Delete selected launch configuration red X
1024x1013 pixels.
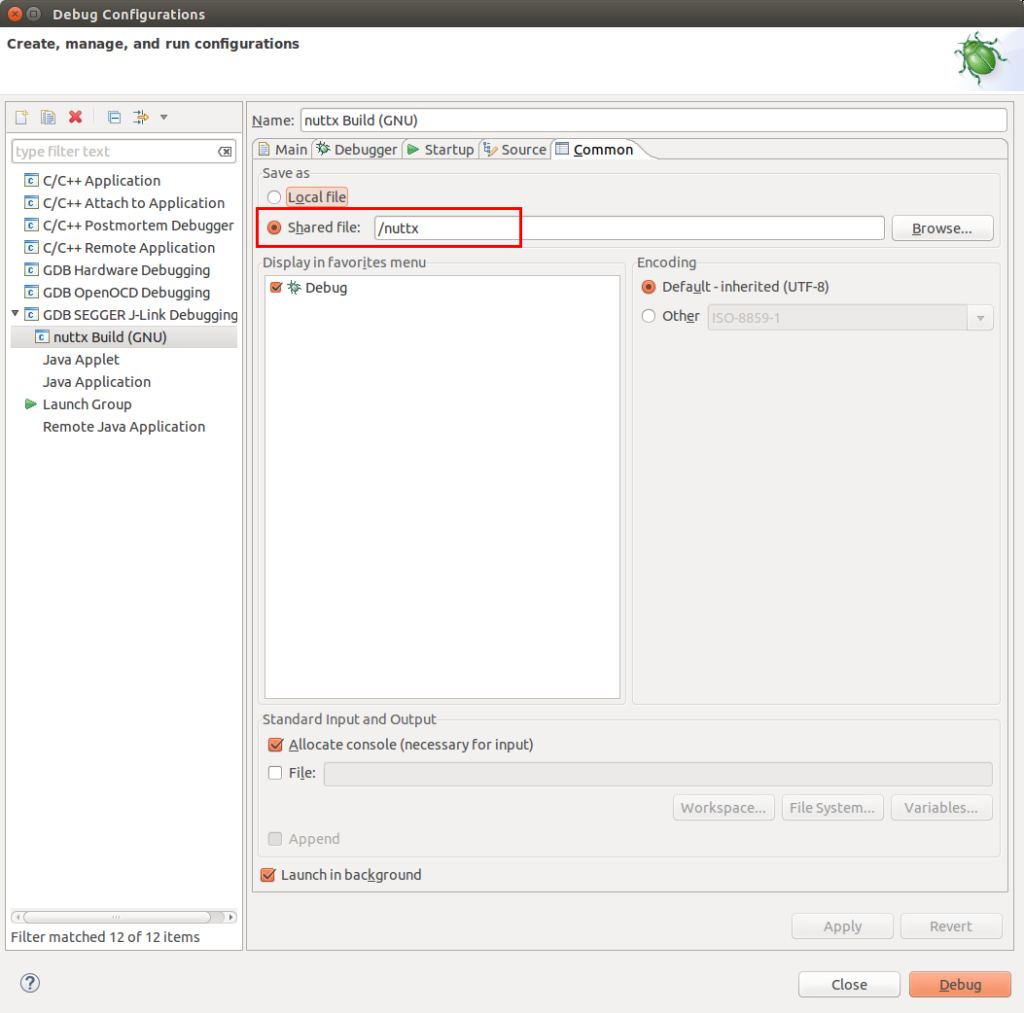(x=76, y=117)
